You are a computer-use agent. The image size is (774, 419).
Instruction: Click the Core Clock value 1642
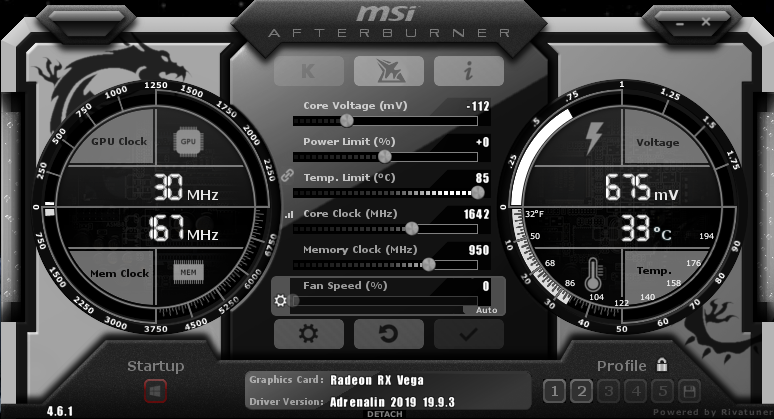[x=476, y=214]
